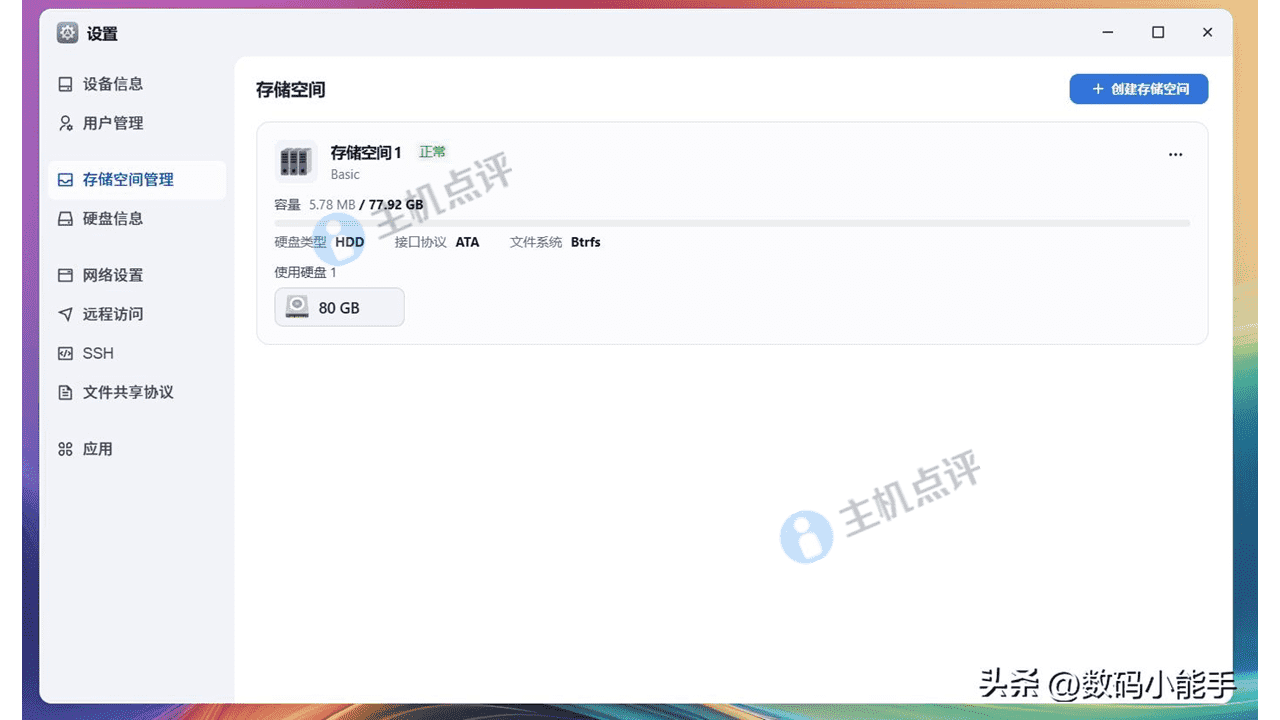Image resolution: width=1280 pixels, height=720 pixels.
Task: Click the 80 GB disk chip
Action: click(339, 308)
